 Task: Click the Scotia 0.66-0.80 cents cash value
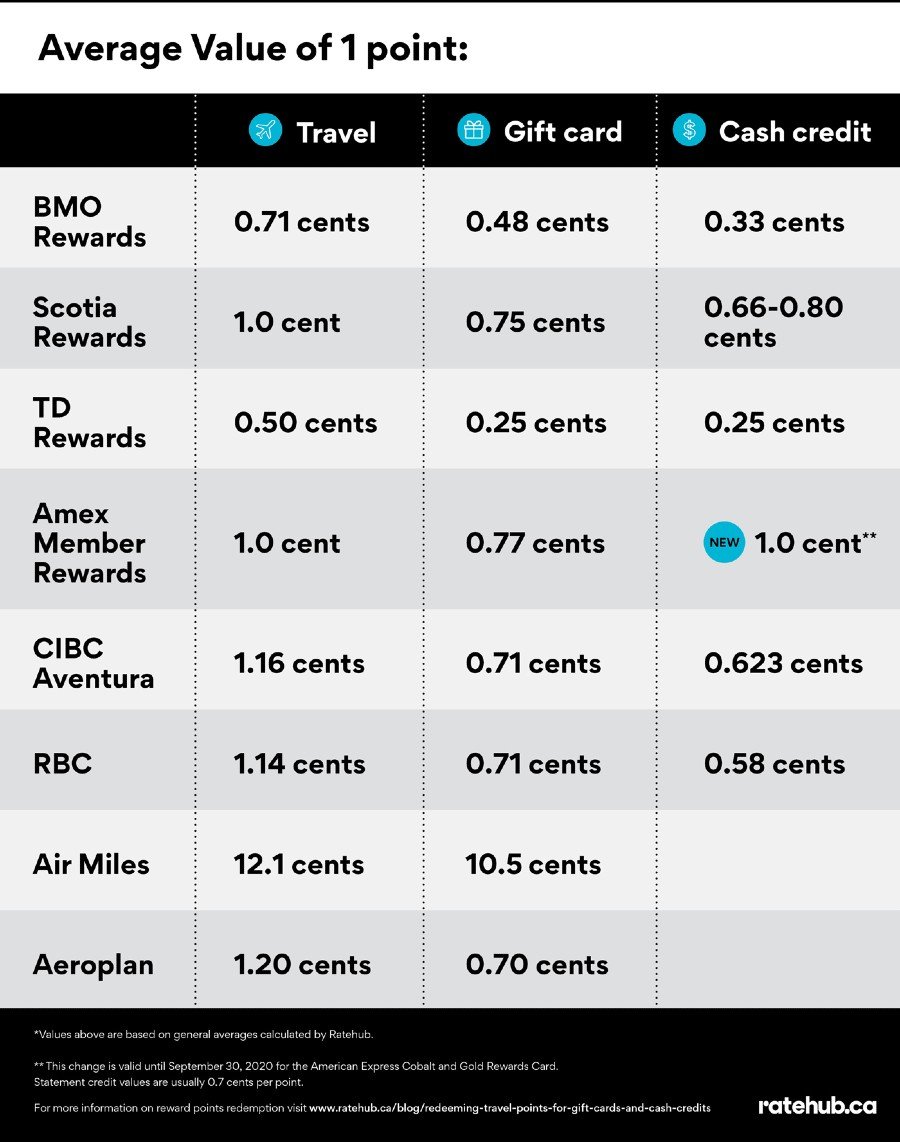[773, 322]
